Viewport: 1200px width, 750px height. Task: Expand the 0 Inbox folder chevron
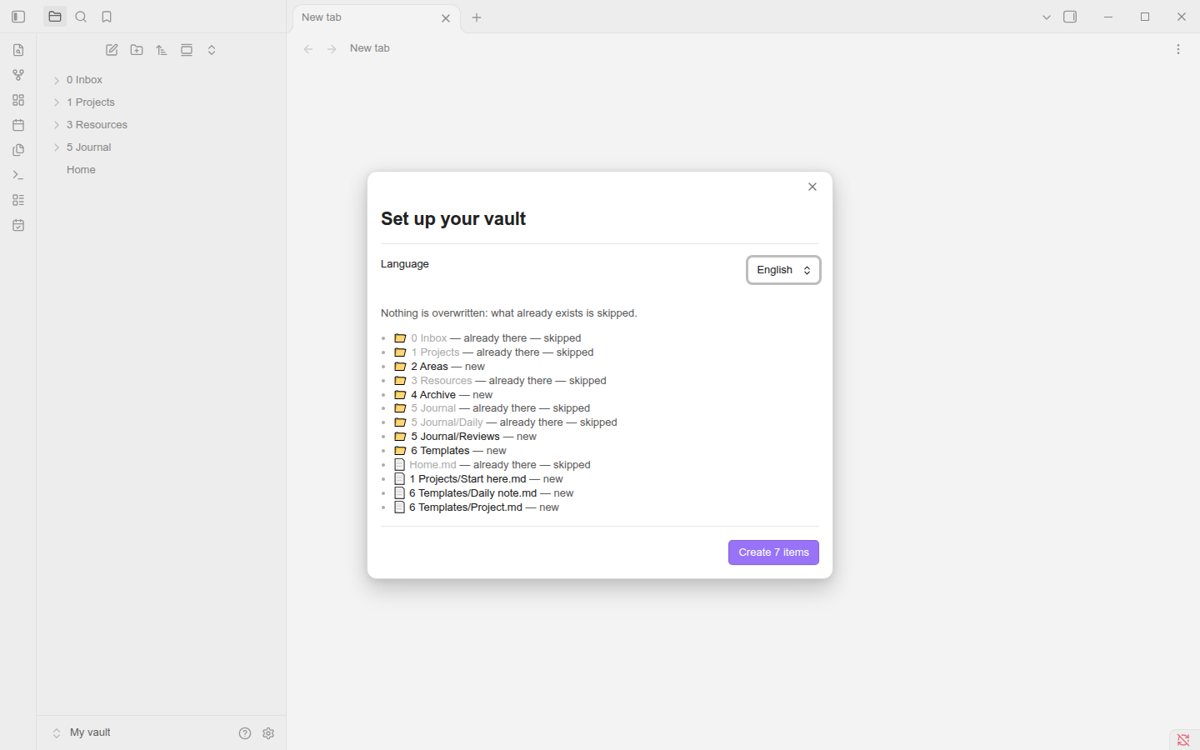point(56,80)
